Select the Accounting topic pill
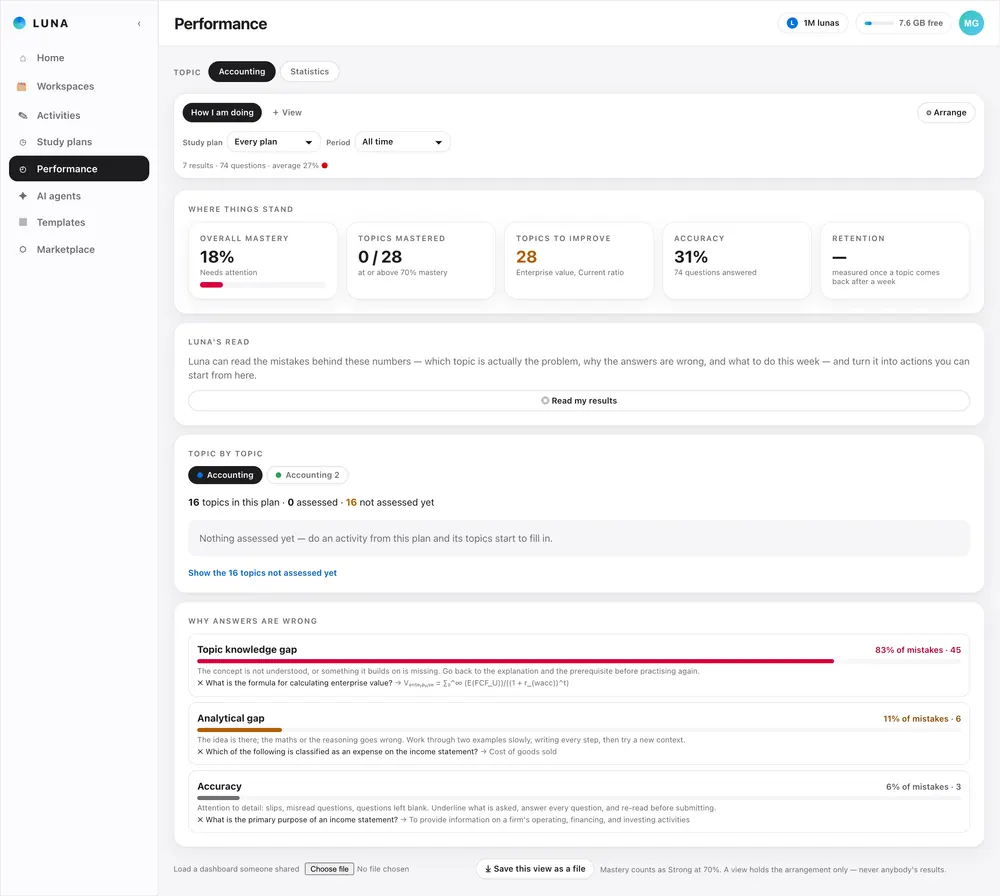 click(x=242, y=71)
